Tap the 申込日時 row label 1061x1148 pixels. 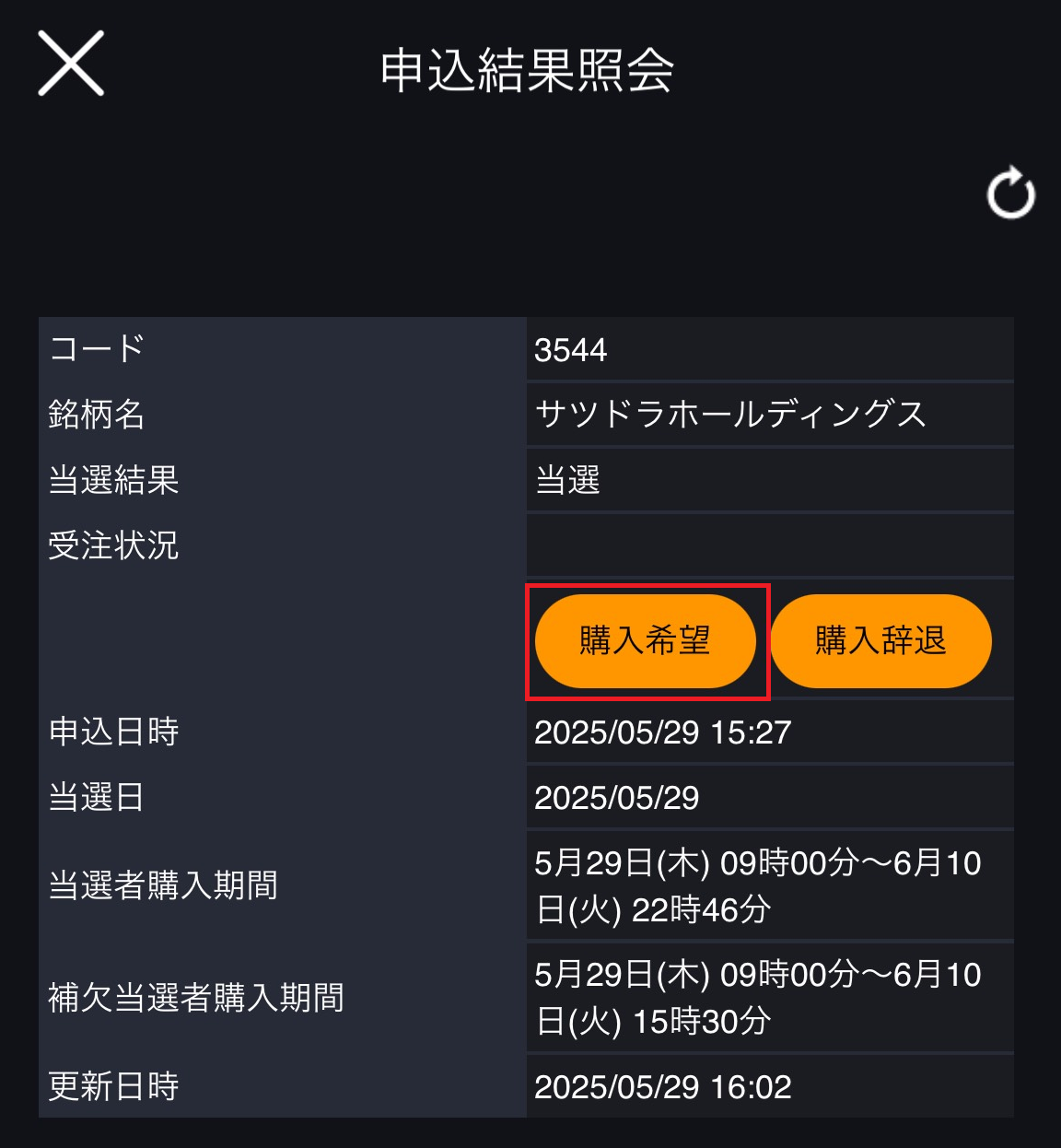(x=113, y=732)
